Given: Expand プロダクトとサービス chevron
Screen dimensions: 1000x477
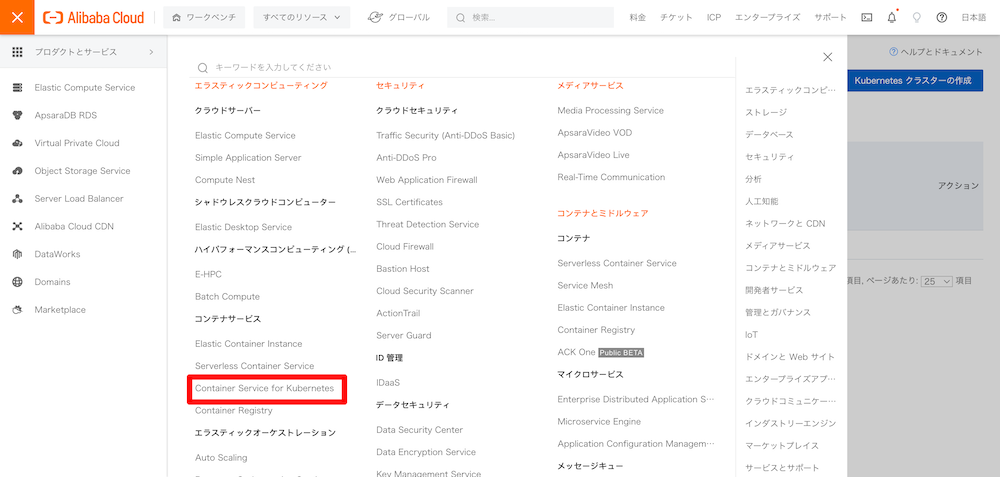Looking at the screenshot, I should (151, 52).
